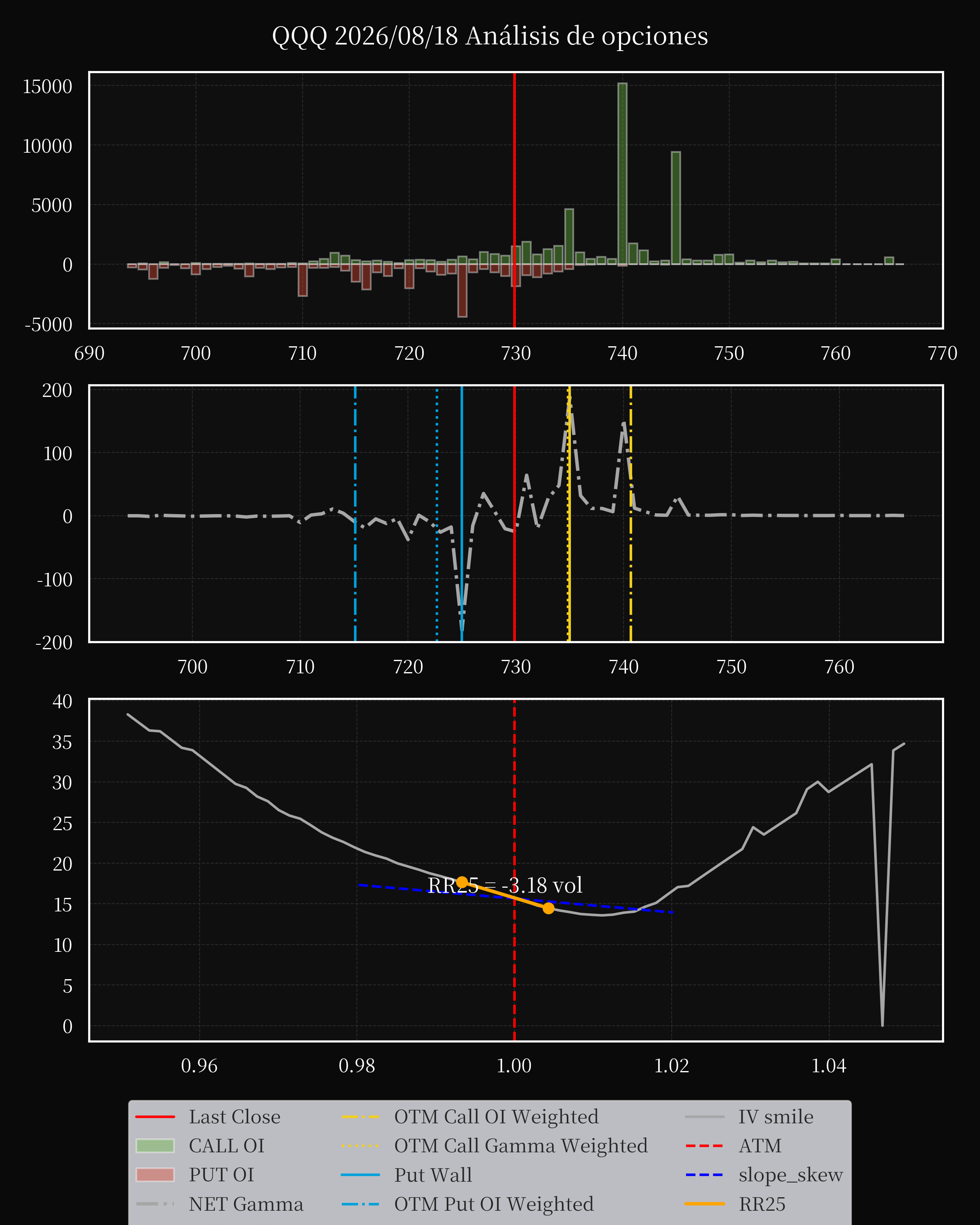Click the '770' x-axis label on top chart
The height and width of the screenshot is (1225, 980).
click(942, 353)
